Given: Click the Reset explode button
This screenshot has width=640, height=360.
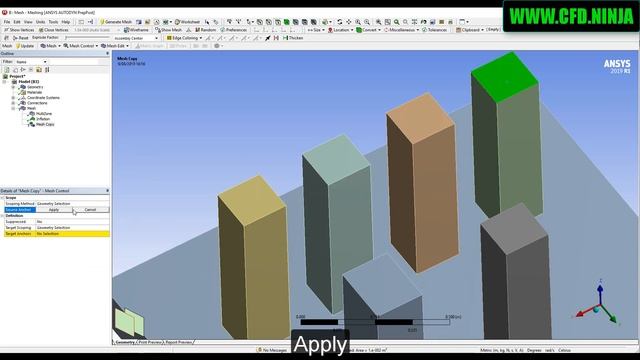Looking at the screenshot, I should click(20, 38).
